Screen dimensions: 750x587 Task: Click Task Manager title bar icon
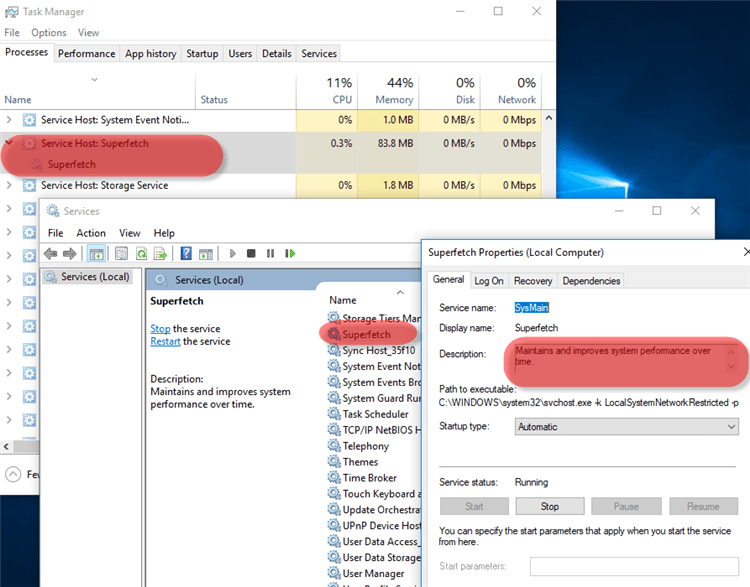(x=11, y=11)
